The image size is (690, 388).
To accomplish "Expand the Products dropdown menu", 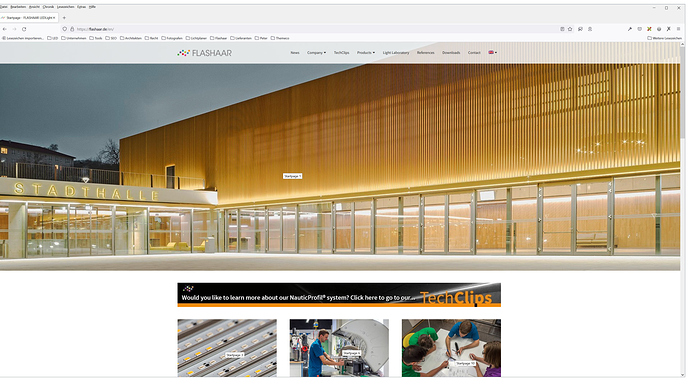I will tap(366, 53).
